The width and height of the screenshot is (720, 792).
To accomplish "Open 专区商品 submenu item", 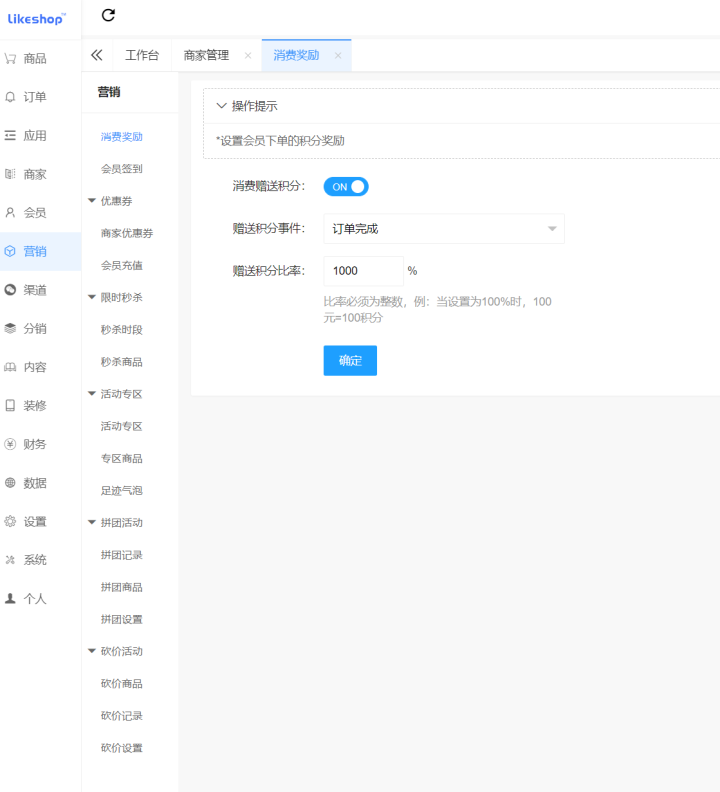I will 121,459.
